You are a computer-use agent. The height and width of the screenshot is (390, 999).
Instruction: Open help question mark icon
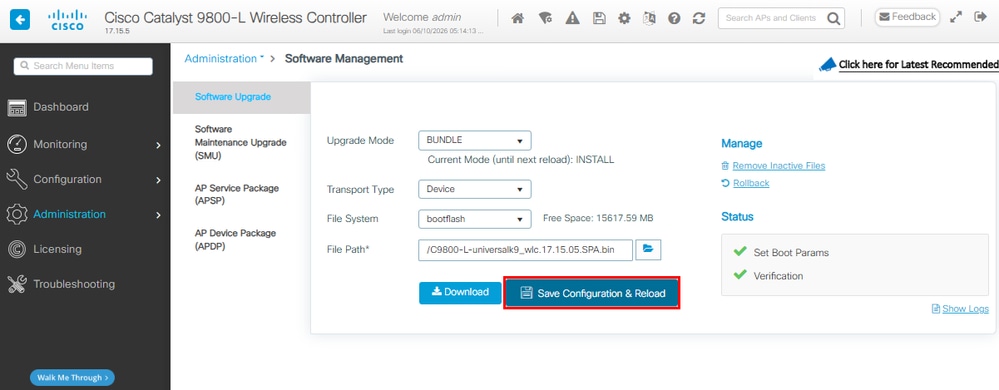[x=674, y=18]
